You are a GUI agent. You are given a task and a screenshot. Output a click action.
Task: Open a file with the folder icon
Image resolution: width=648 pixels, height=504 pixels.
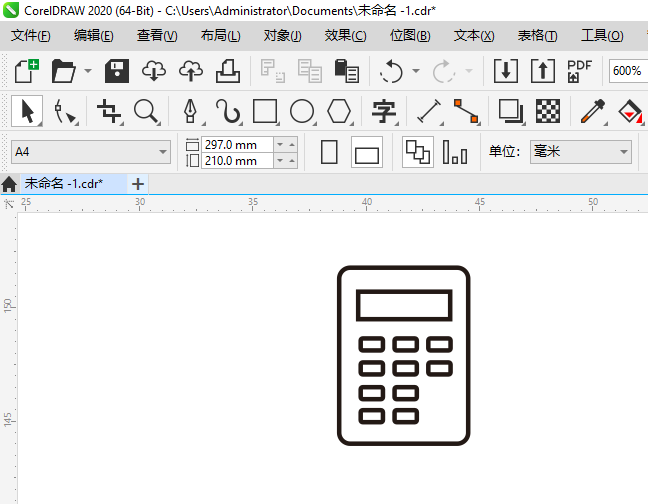tap(64, 71)
